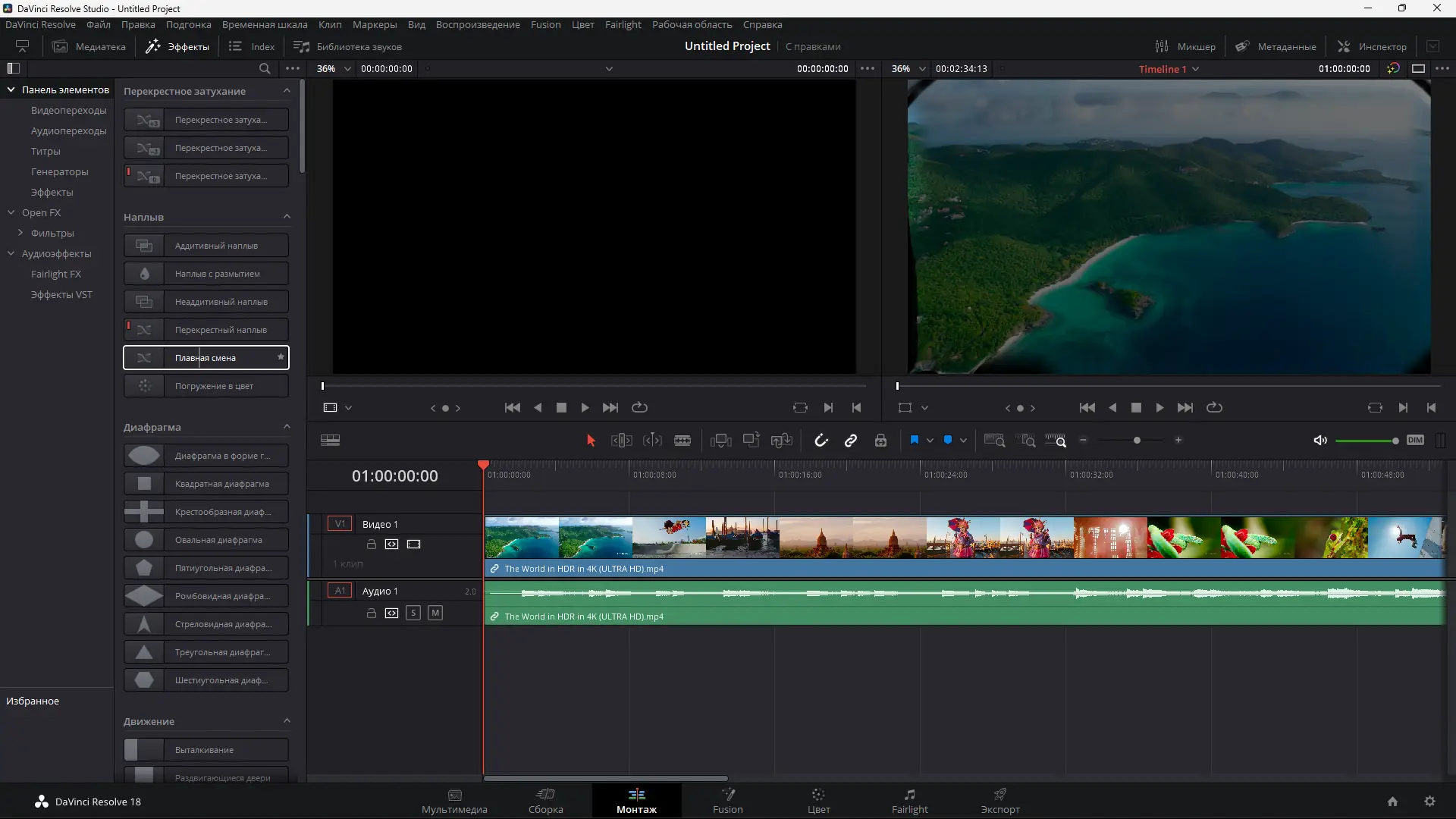Screen dimensions: 1456x819
Task: Switch to the Fairlight page tab
Action: tap(909, 800)
